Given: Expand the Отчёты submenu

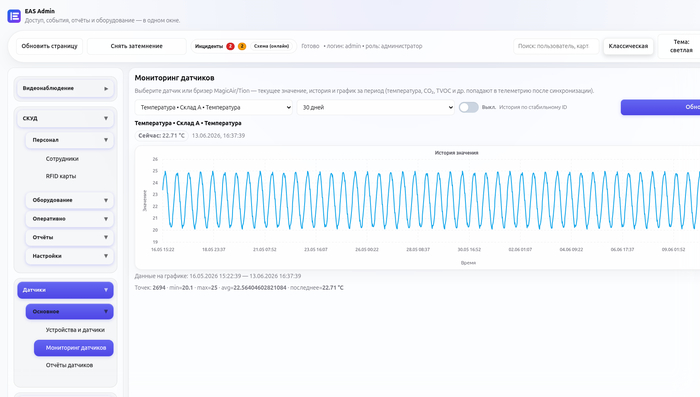Looking at the screenshot, I should click(x=69, y=237).
